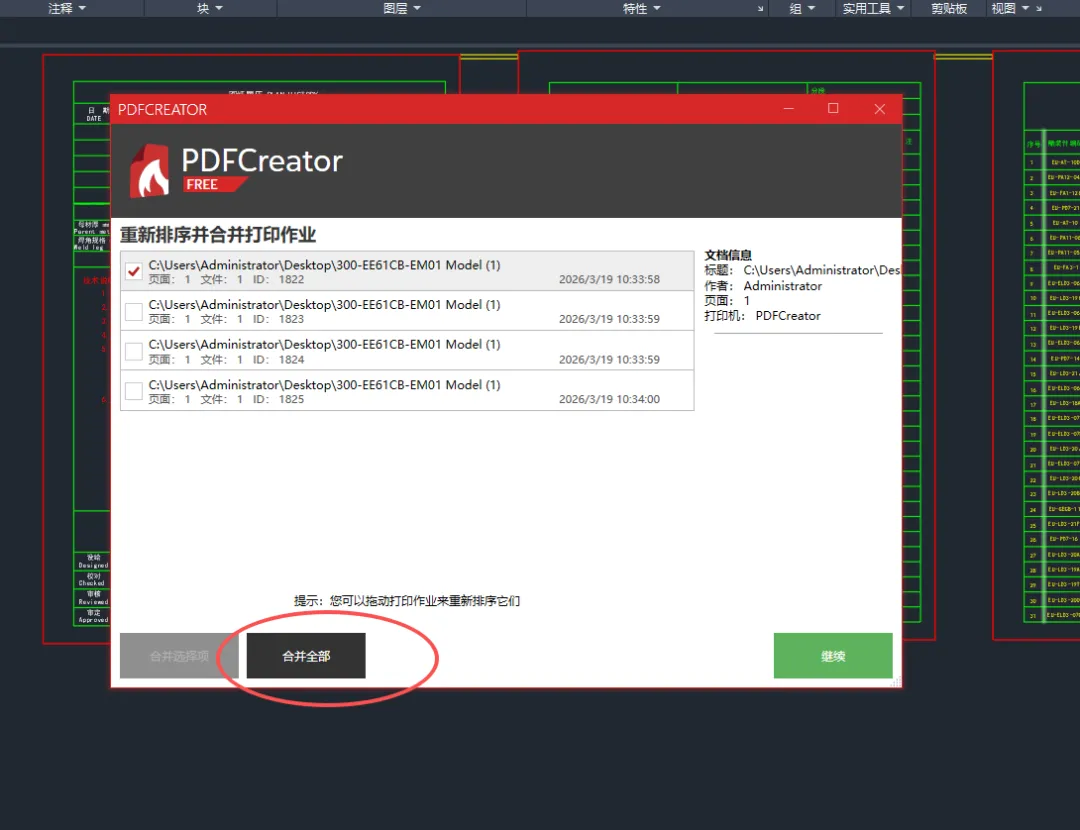Select the job row timestamped 10:34:00
Image resolution: width=1080 pixels, height=830 pixels.
[x=407, y=391]
